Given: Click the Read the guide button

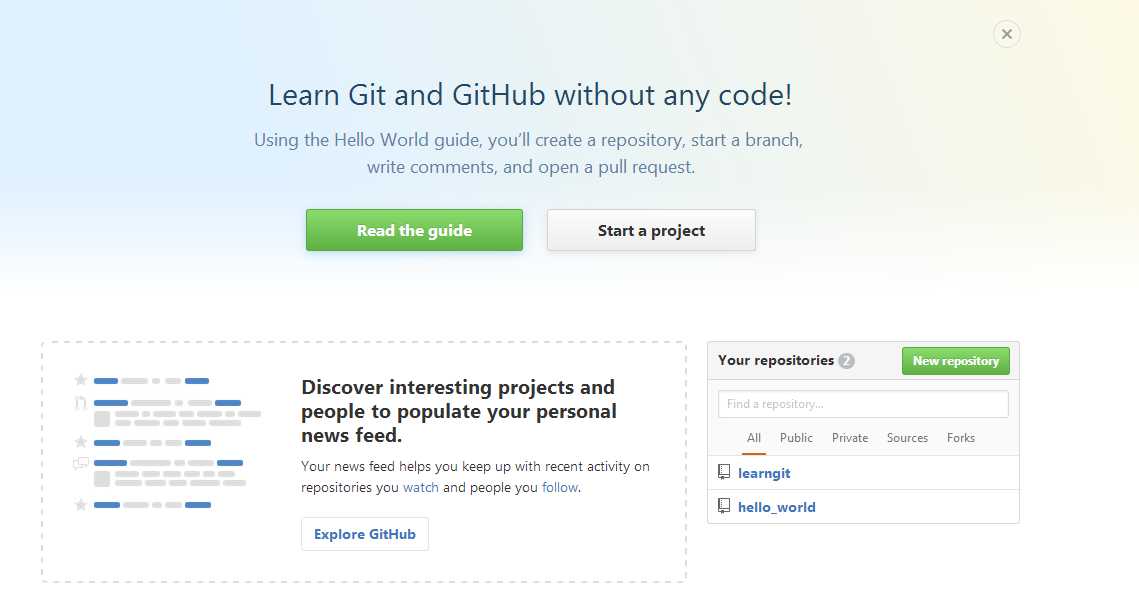Looking at the screenshot, I should (x=414, y=230).
